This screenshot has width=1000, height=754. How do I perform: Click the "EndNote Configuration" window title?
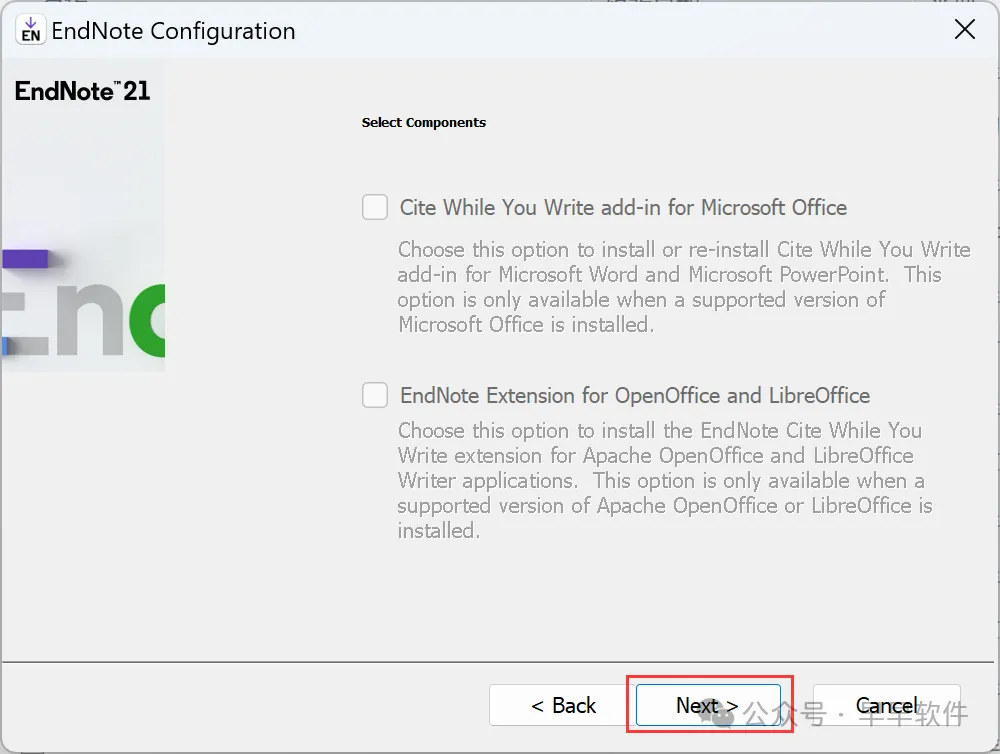coord(173,31)
